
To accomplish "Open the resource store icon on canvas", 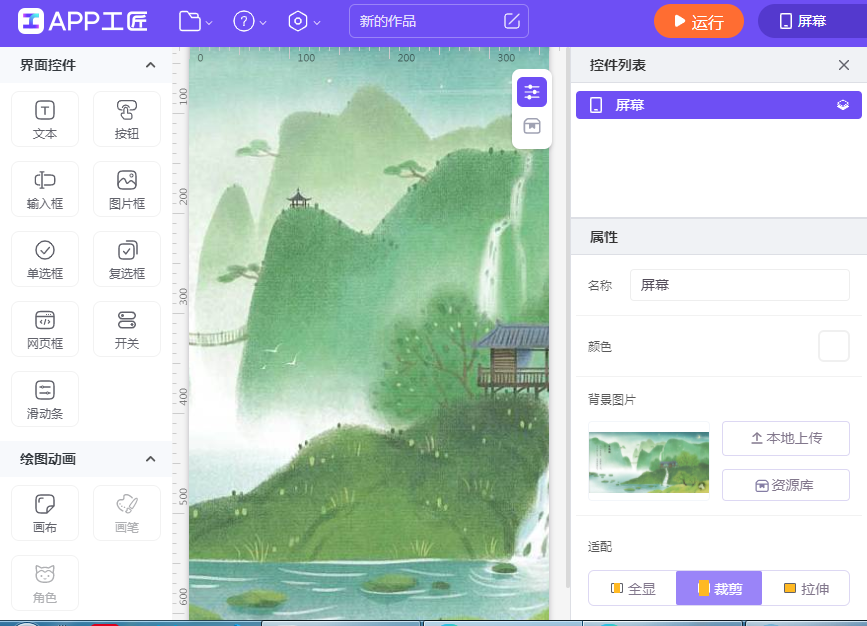I will (532, 126).
